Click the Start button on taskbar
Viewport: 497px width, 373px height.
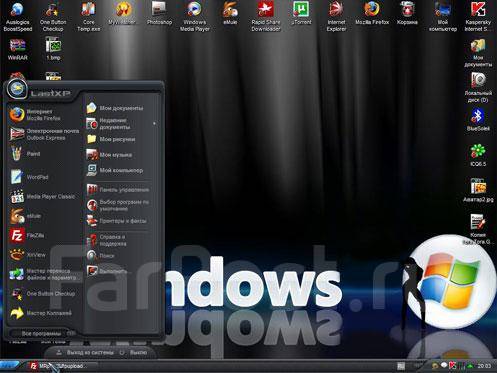point(9,366)
